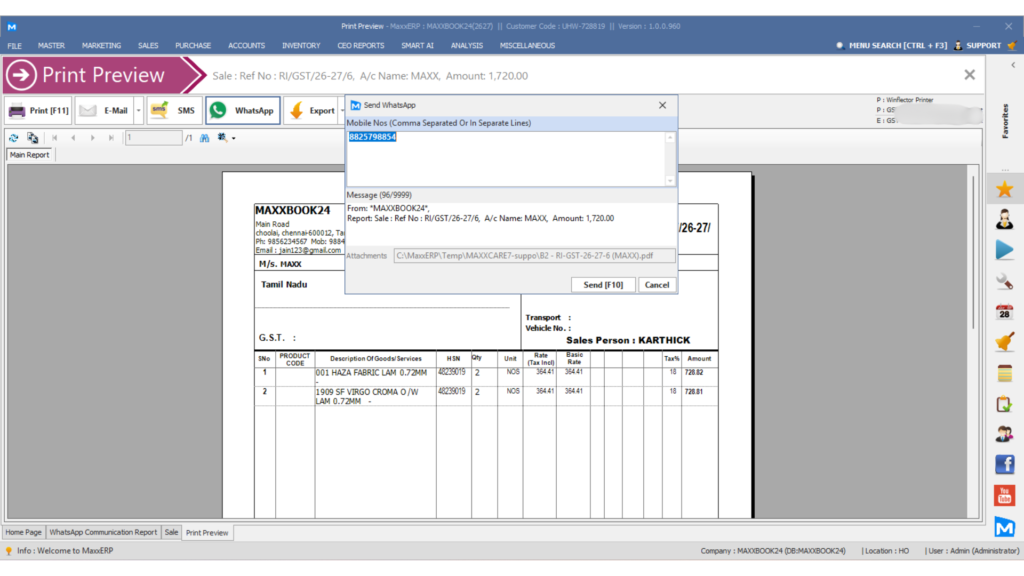The width and height of the screenshot is (1024, 576).
Task: Open the INVENTORY menu
Action: pyautogui.click(x=301, y=46)
